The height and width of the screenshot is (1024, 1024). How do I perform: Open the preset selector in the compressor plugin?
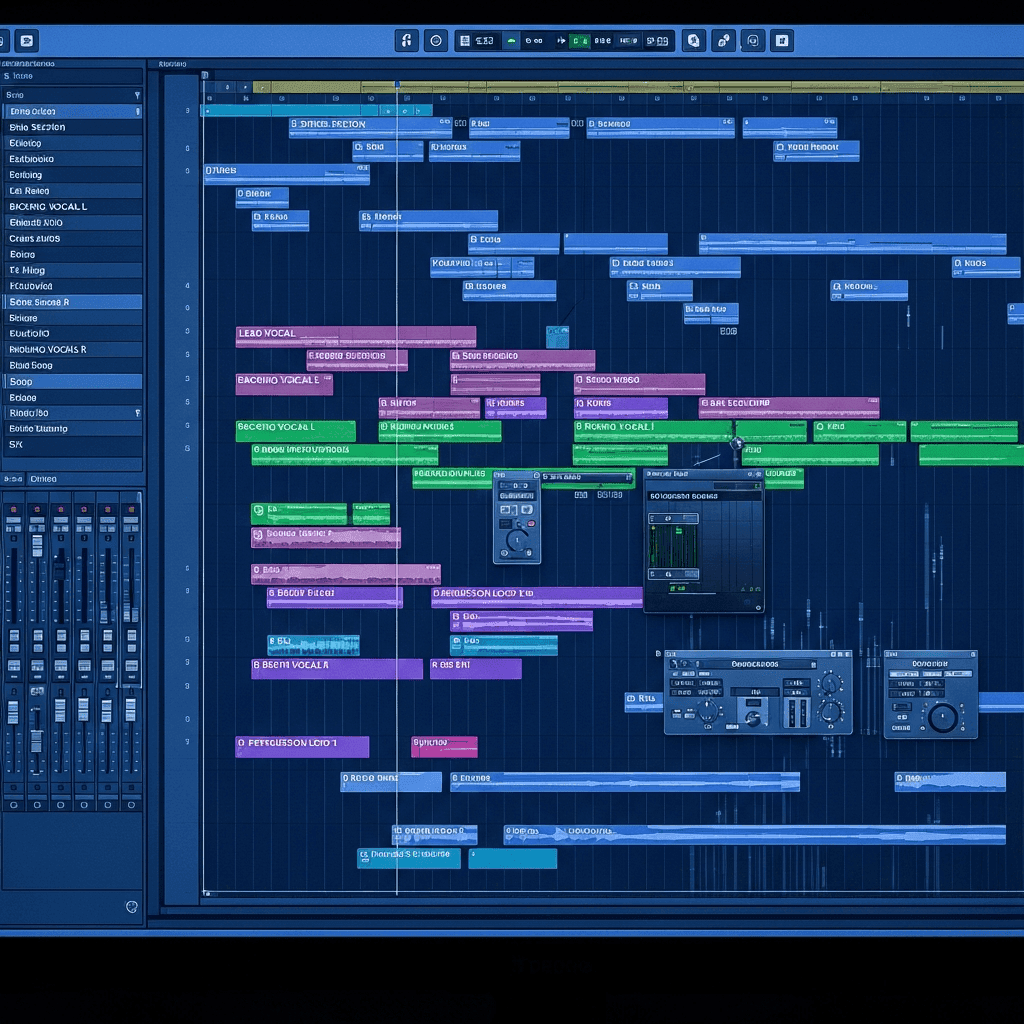pos(755,664)
